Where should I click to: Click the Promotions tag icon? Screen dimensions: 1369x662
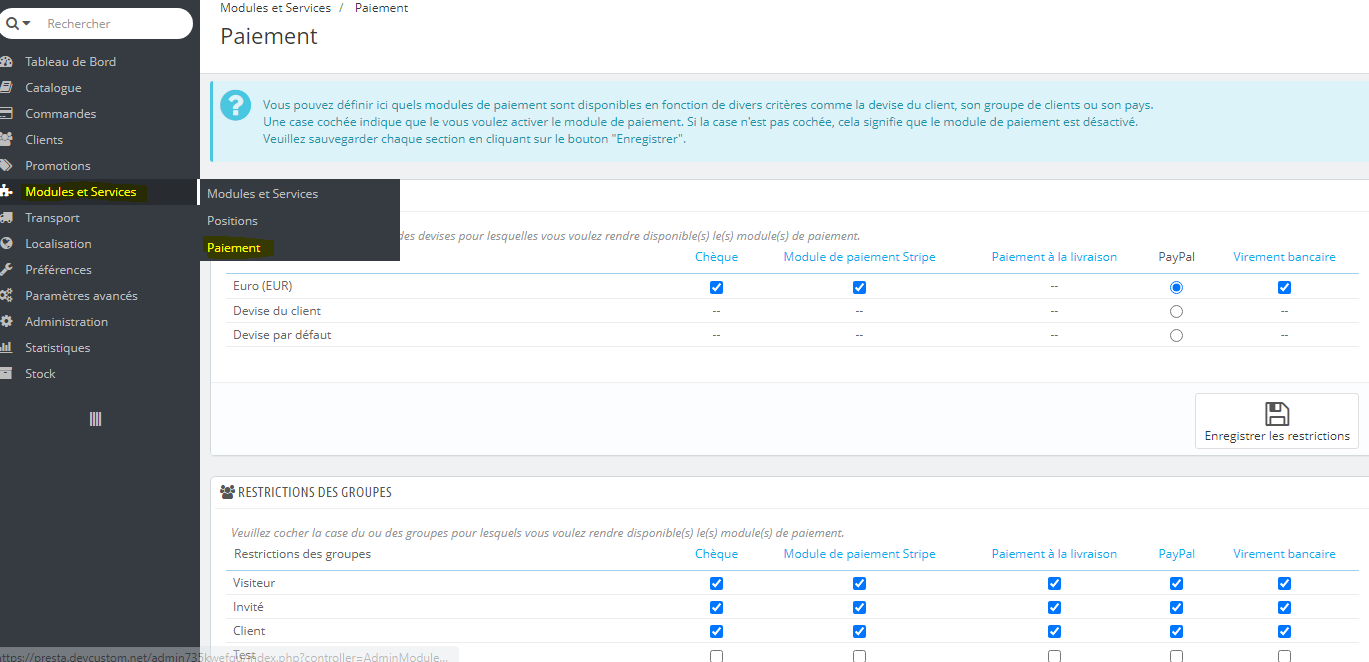[6, 165]
